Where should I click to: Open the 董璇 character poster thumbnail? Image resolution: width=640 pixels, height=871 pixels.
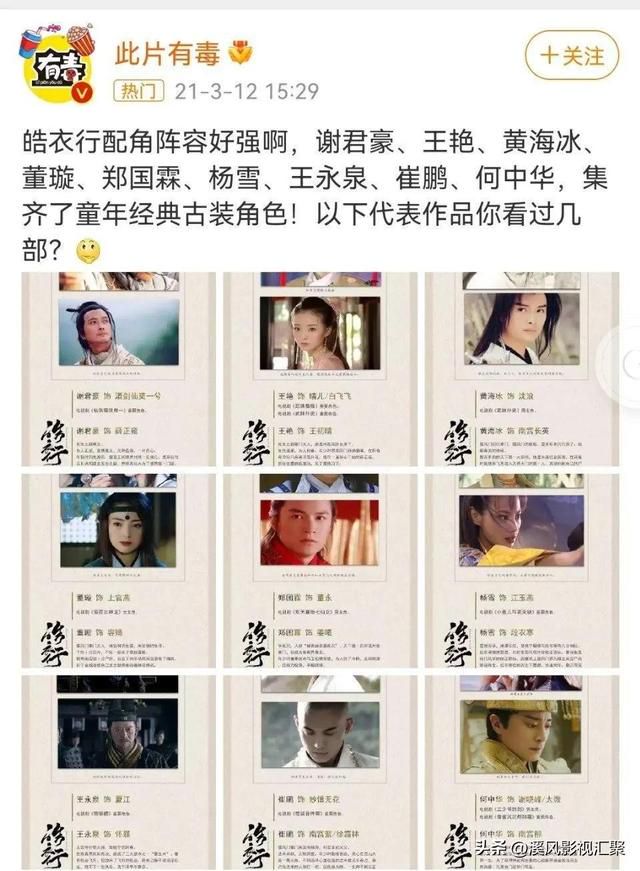point(118,570)
